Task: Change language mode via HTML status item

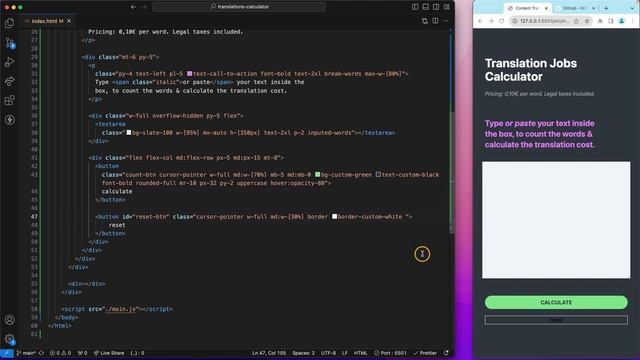Action: (x=360, y=353)
